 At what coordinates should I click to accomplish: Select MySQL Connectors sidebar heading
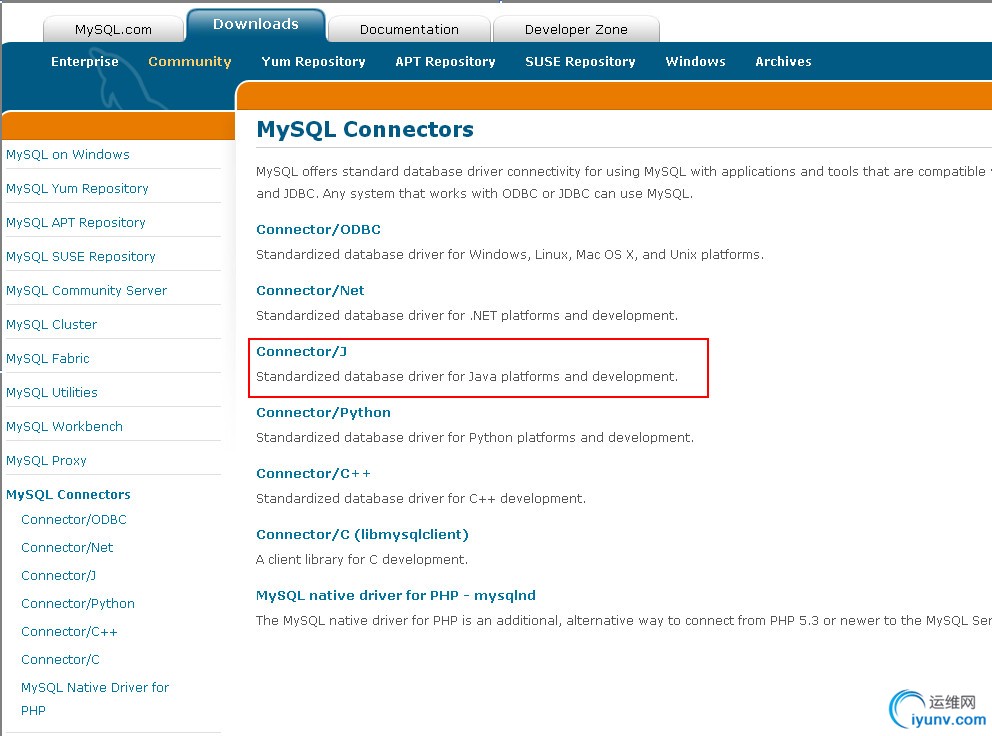tap(68, 494)
